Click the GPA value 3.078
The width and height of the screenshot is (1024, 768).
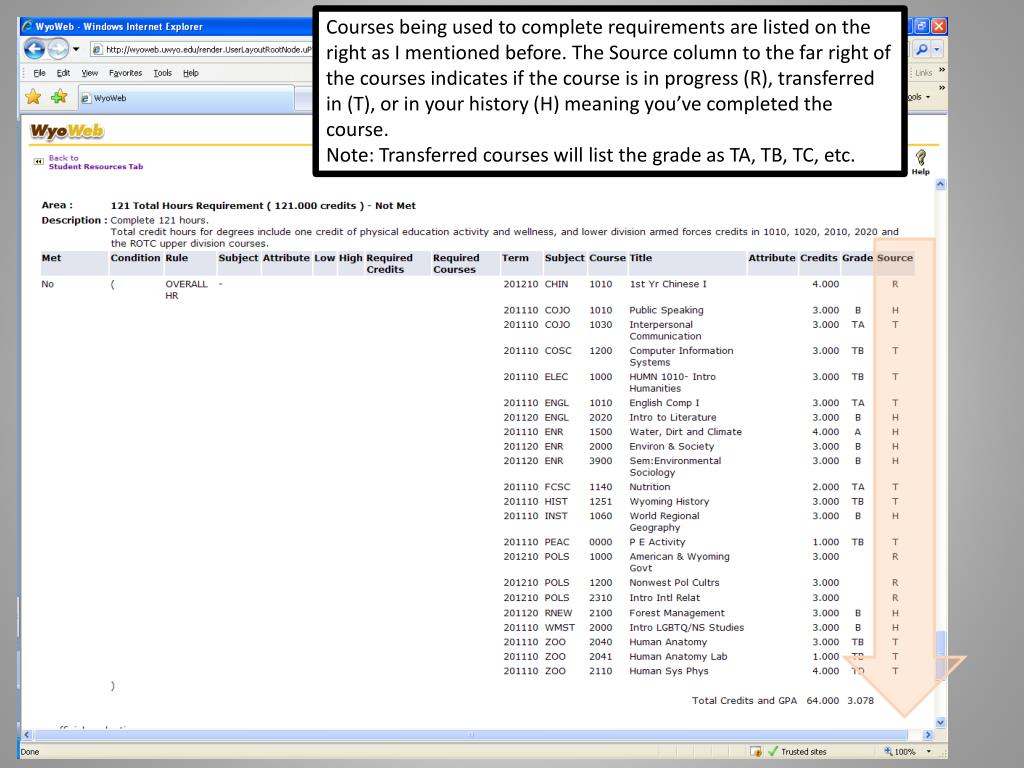click(861, 701)
